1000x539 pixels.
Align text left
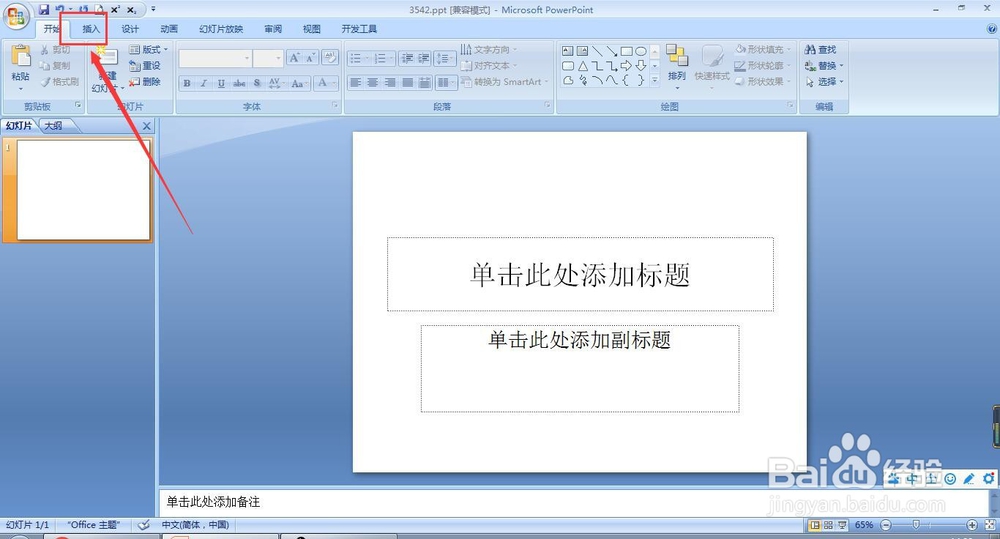tap(356, 82)
